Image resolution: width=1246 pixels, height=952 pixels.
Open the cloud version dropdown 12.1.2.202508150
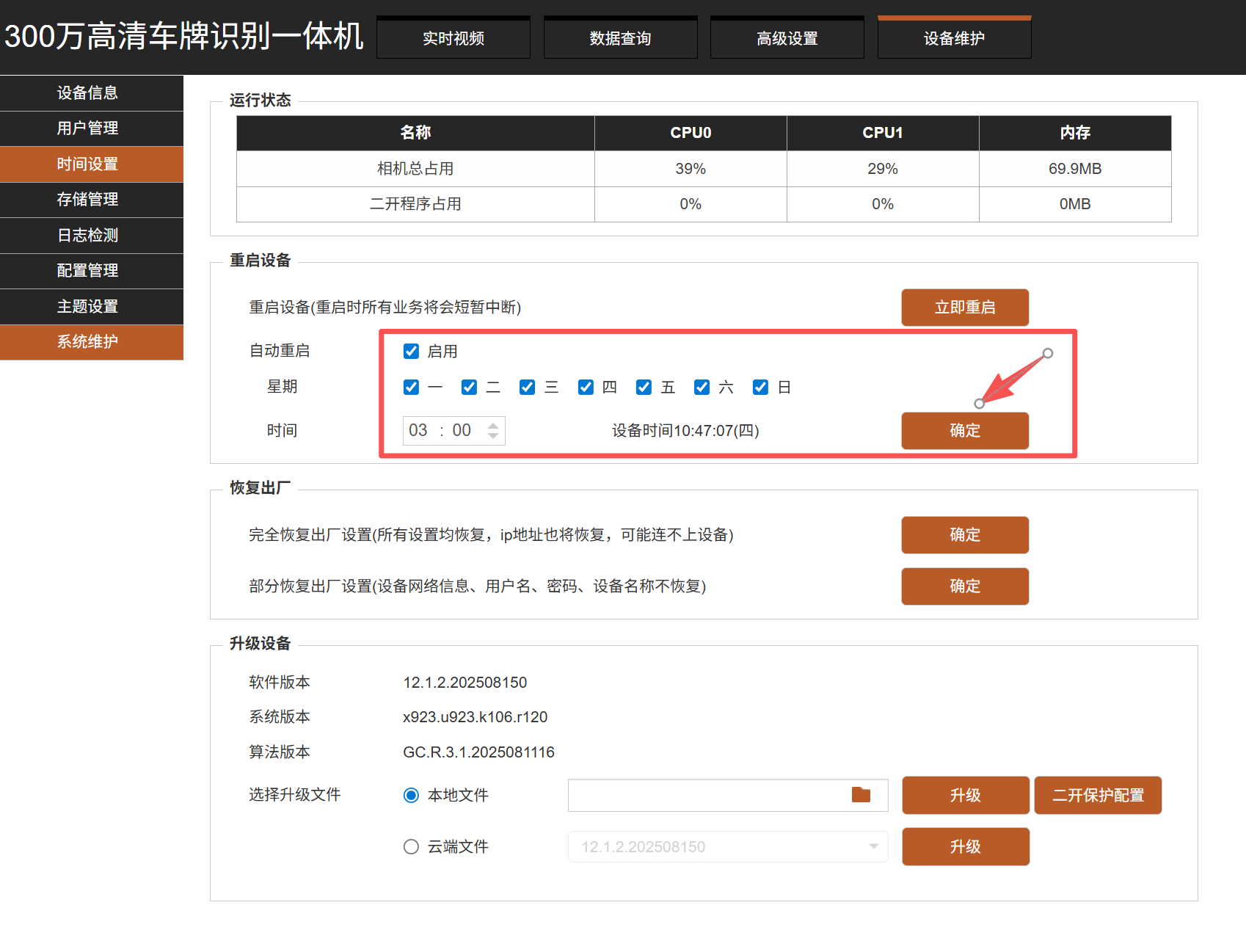click(727, 847)
